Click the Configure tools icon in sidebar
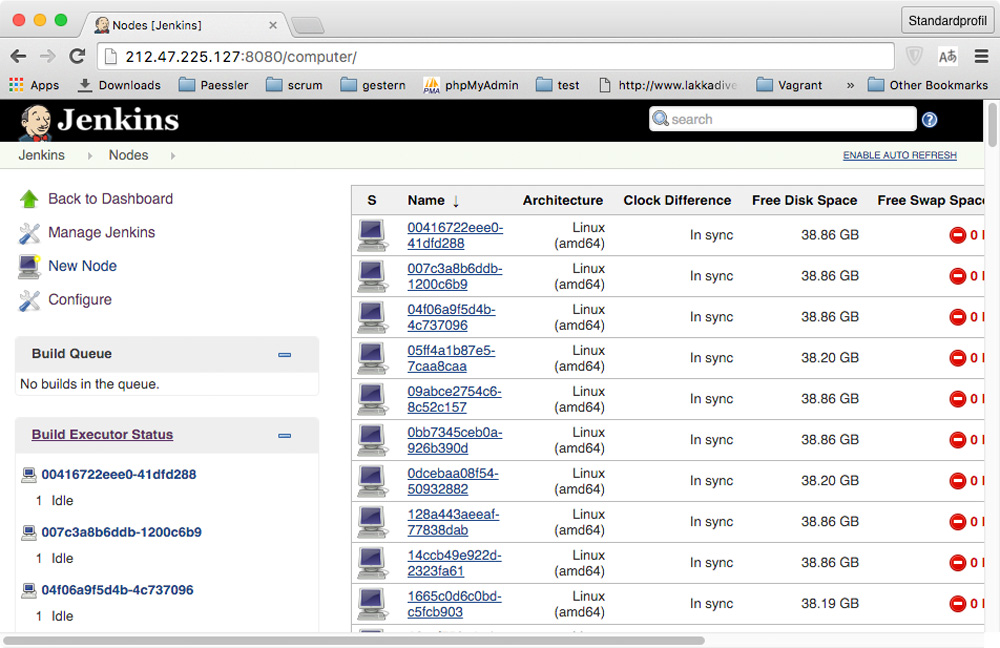The image size is (1000, 648). [x=29, y=300]
